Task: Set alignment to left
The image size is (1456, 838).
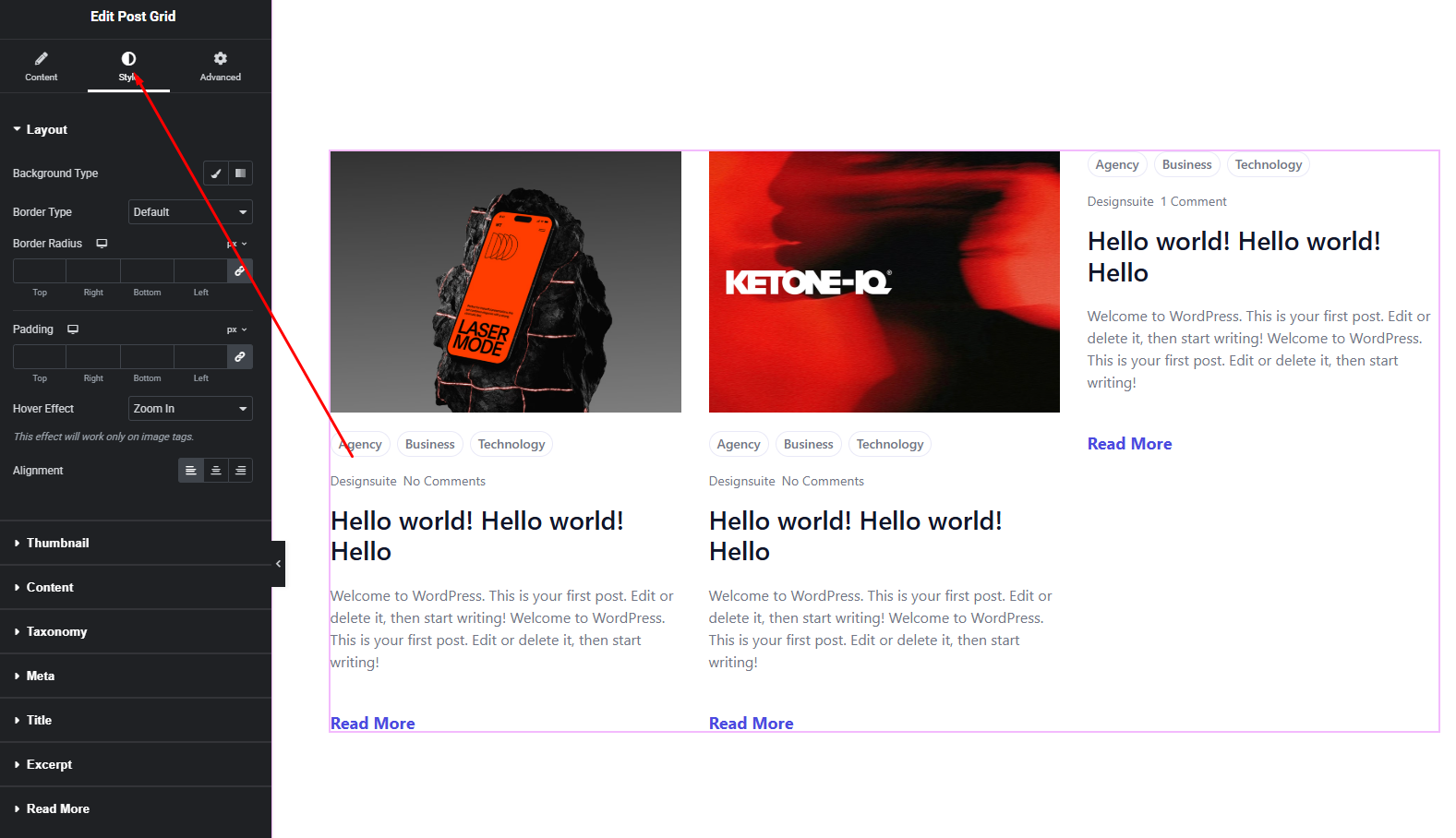Action: [190, 471]
